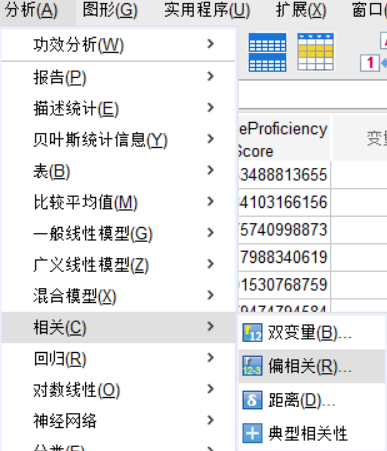387x451 pixels.
Task: Select the Proficiency Score column header
Action: 284,139
